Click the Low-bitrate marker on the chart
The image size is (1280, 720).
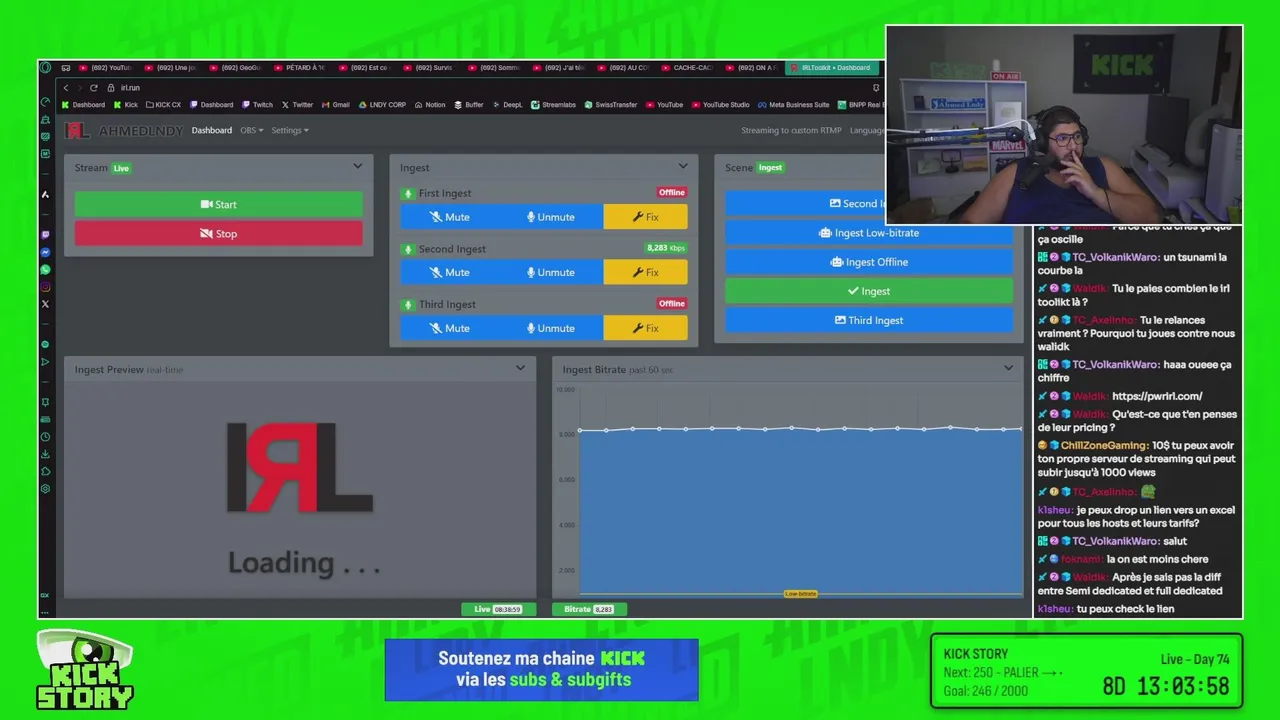[x=801, y=594]
